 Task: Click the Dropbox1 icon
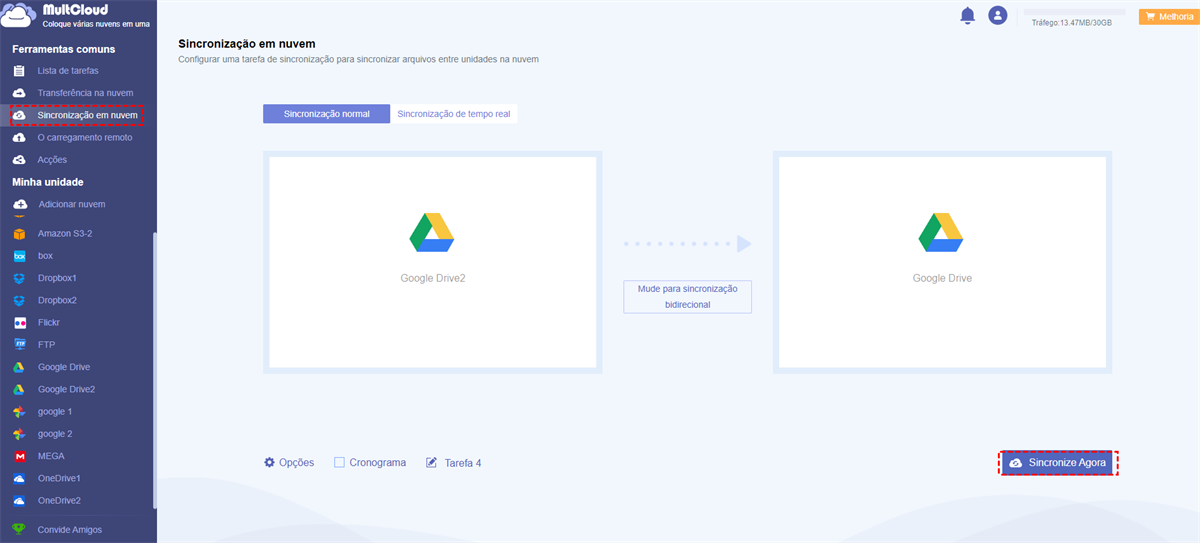click(x=19, y=278)
